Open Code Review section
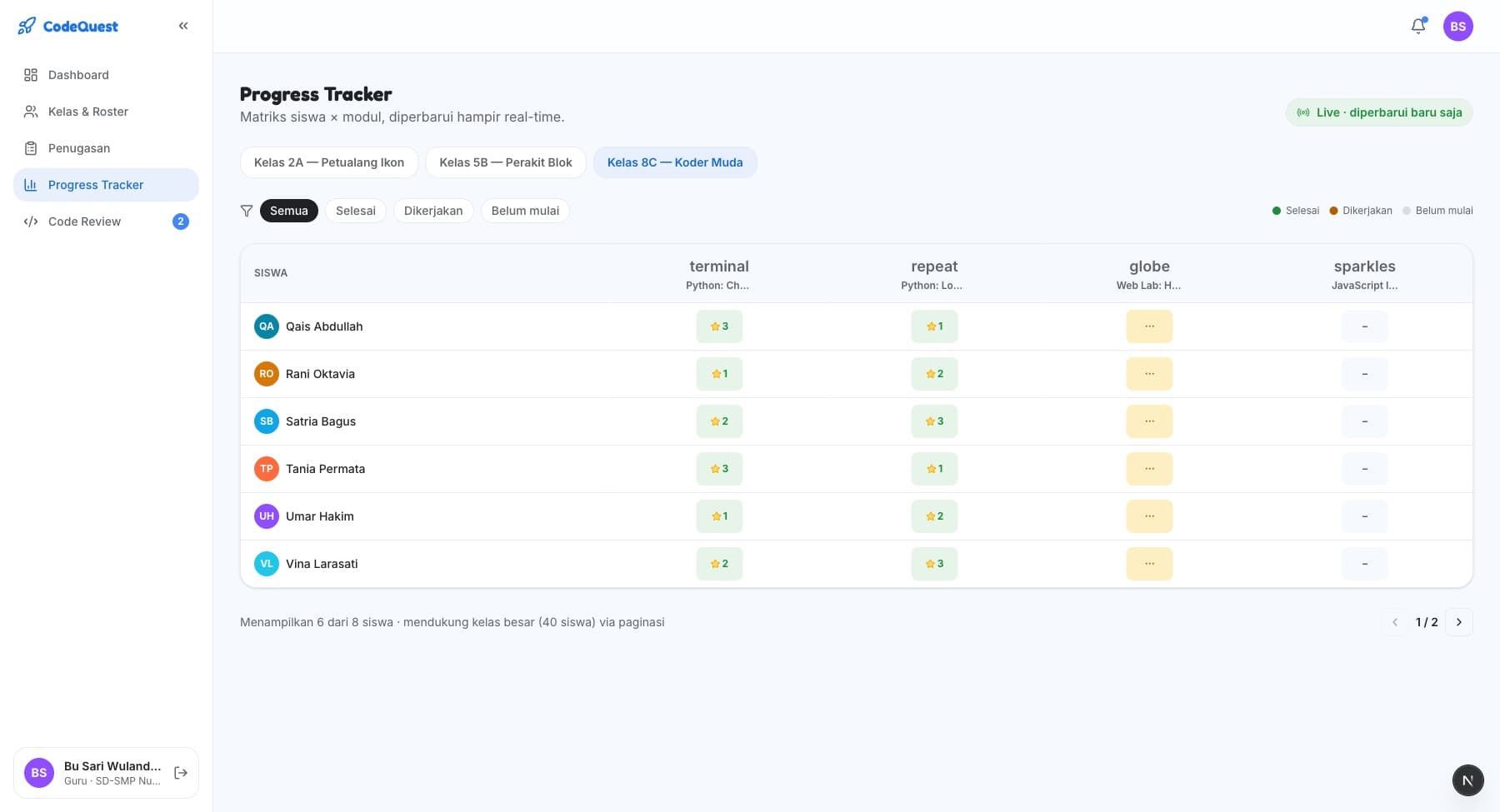This screenshot has width=1500, height=812. pos(106,222)
